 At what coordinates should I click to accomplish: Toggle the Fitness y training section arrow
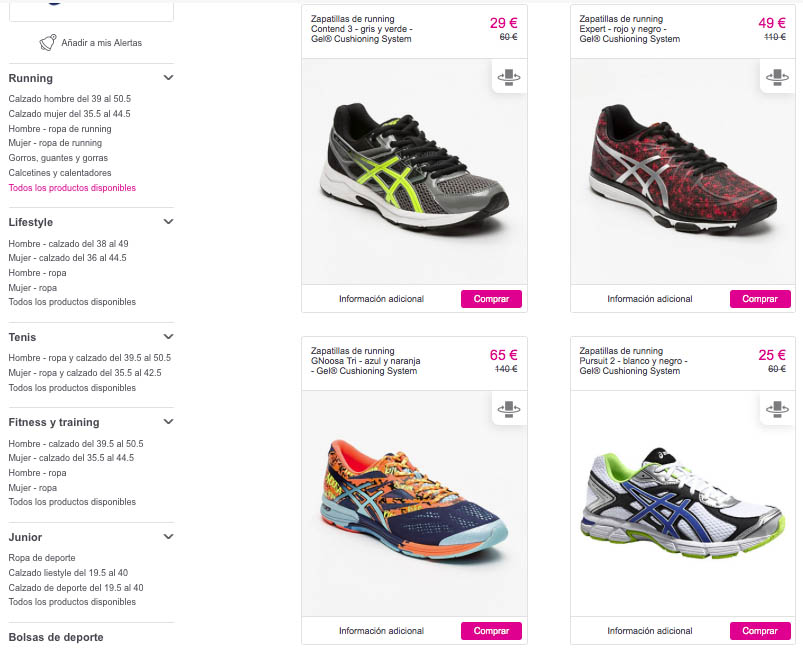point(168,422)
